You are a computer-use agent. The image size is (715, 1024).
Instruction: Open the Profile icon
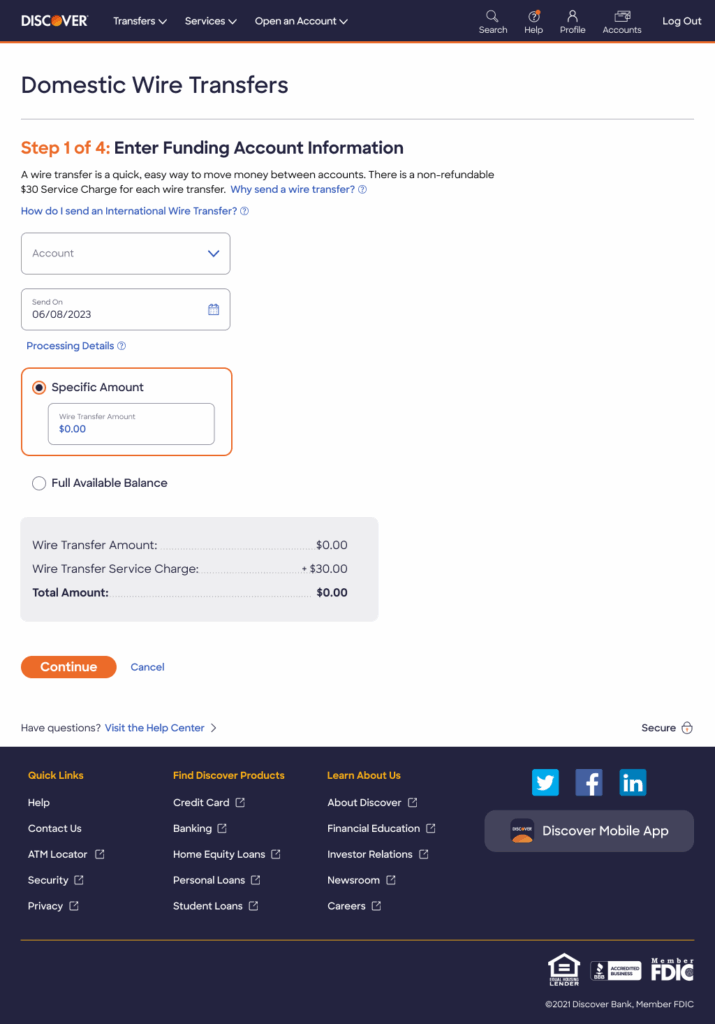[572, 16]
